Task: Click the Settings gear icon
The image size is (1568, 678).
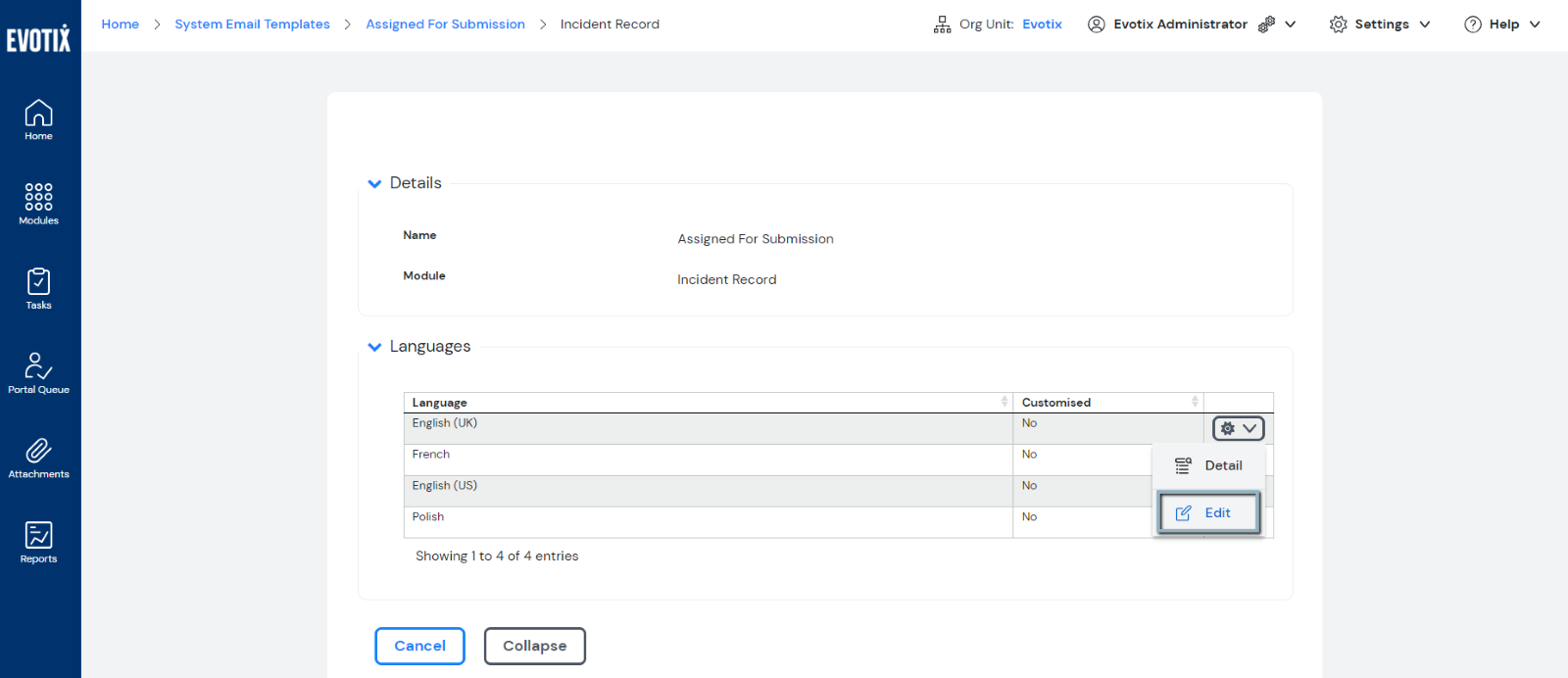Action: (1338, 24)
